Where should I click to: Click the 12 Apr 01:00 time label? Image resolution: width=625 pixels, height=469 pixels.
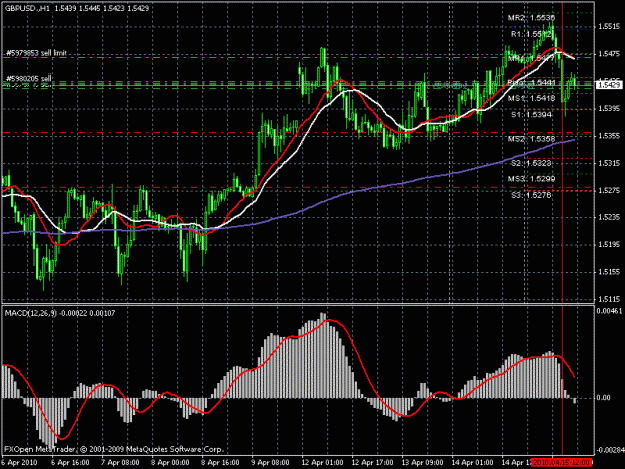(x=322, y=463)
